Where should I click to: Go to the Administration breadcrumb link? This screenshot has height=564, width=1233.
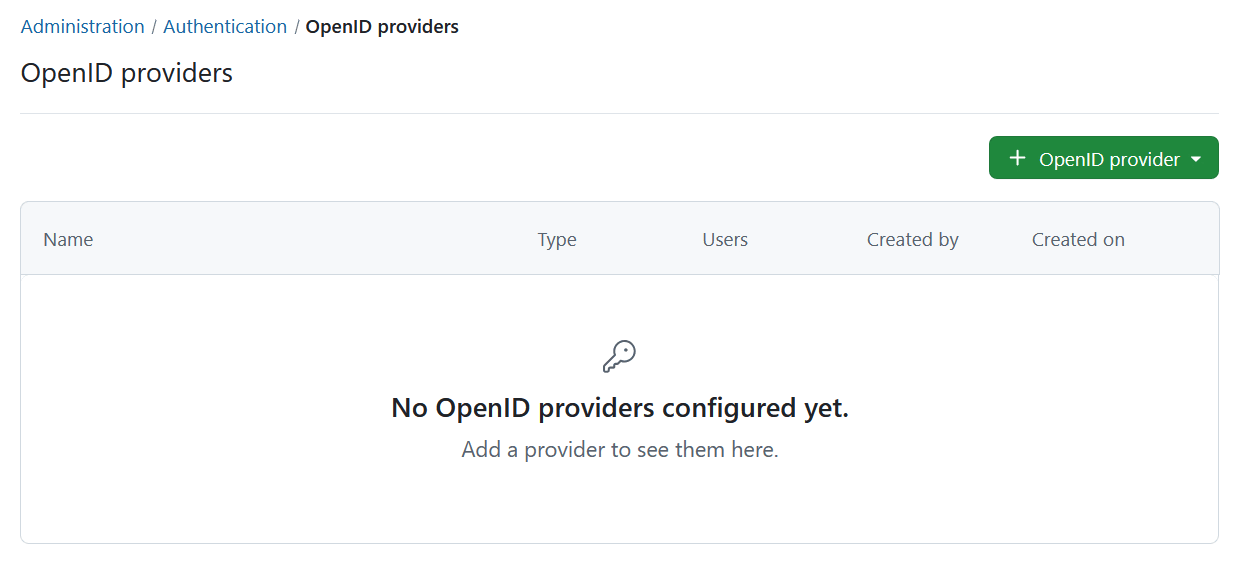click(82, 27)
